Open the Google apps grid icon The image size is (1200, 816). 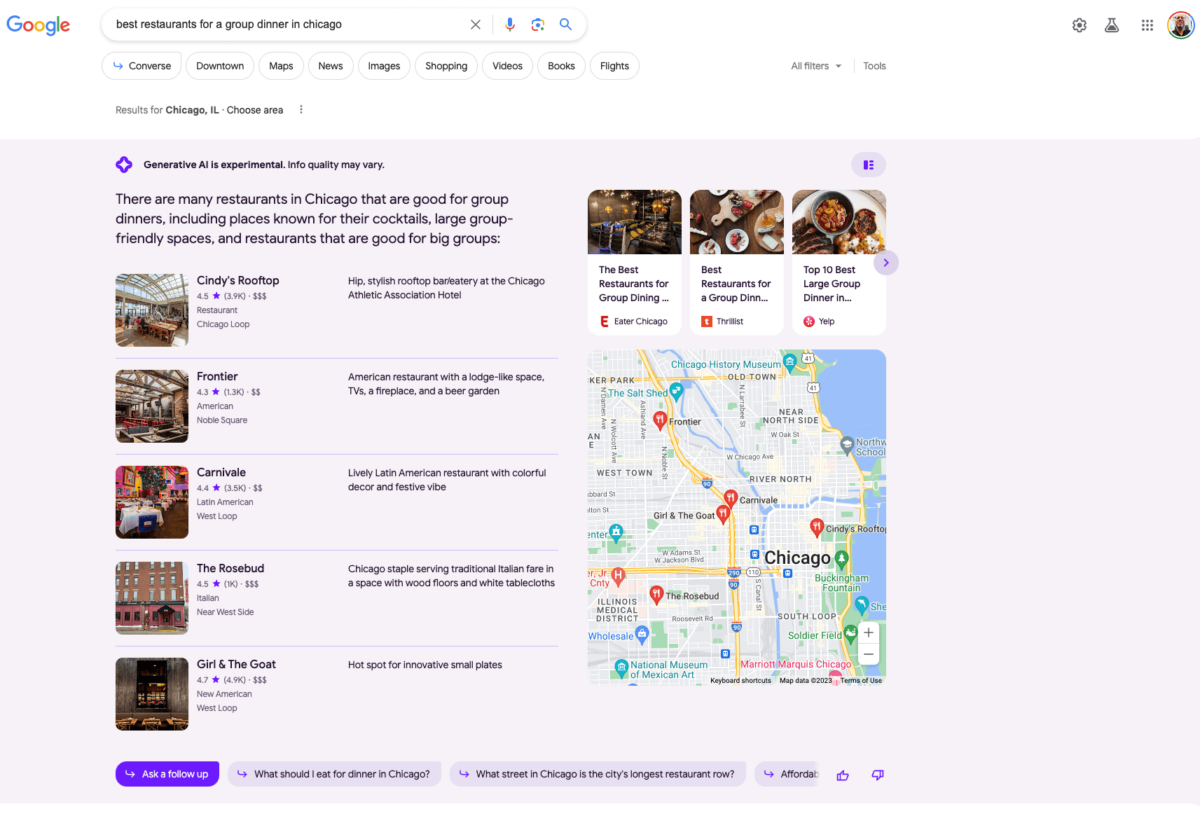tap(1147, 26)
